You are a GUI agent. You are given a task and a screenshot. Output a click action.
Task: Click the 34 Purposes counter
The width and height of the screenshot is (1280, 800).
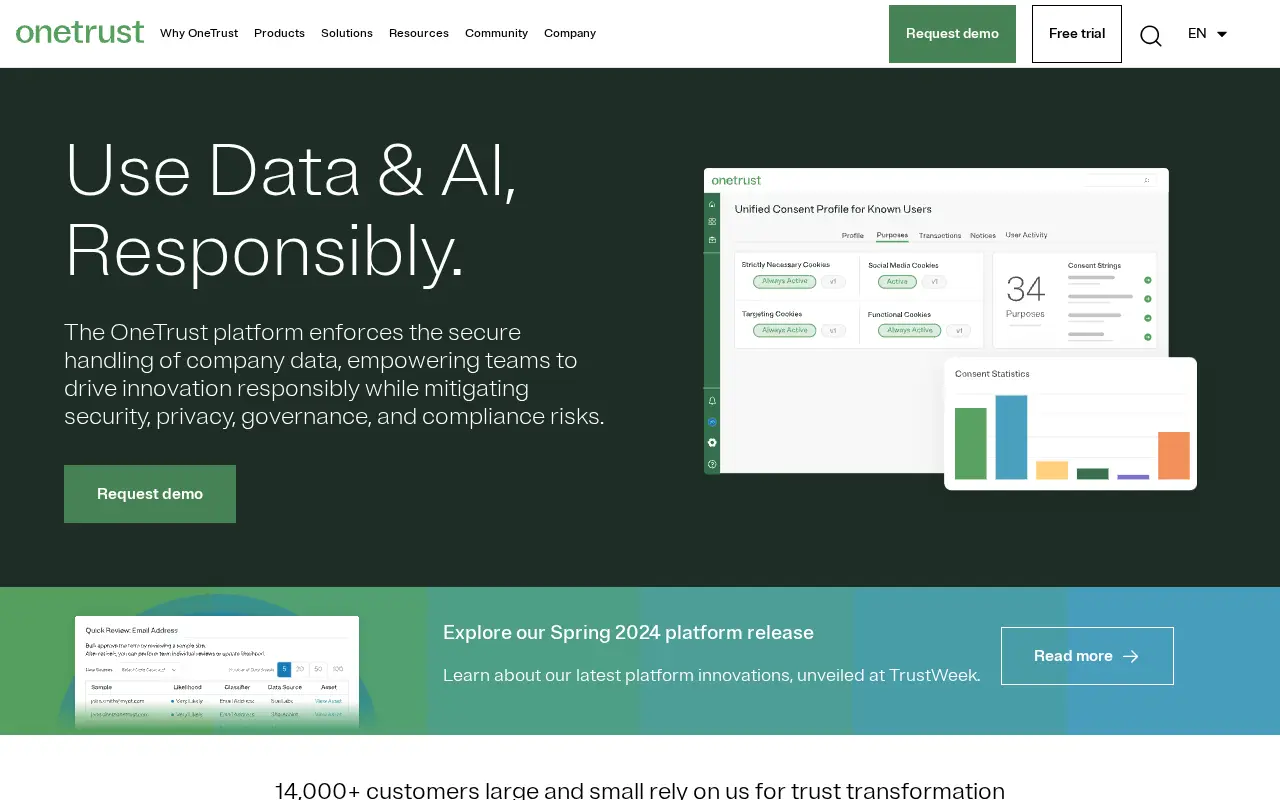pyautogui.click(x=1025, y=297)
